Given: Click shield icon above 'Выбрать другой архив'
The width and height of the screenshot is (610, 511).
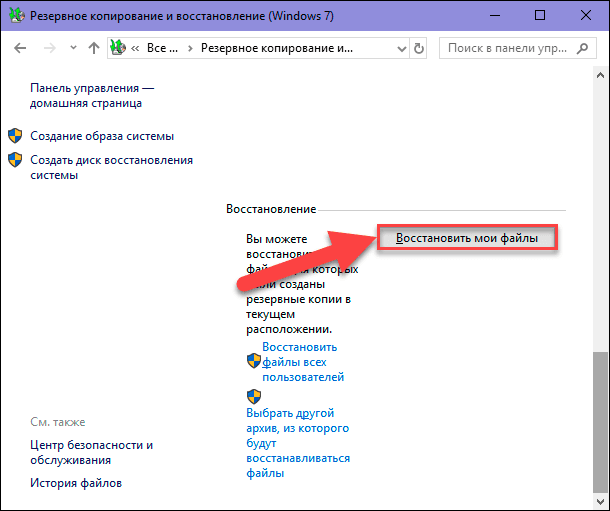Looking at the screenshot, I should [254, 397].
